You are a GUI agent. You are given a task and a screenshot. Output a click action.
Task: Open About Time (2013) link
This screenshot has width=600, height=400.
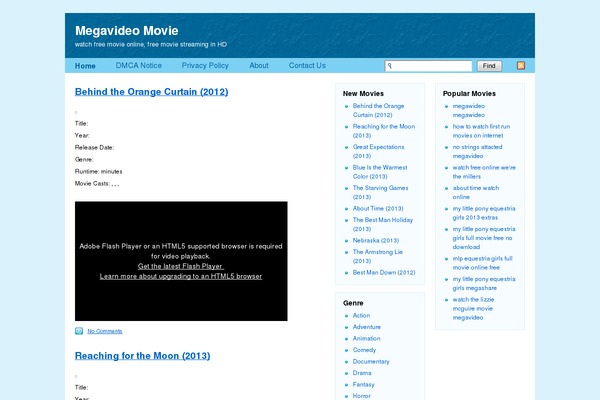(378, 208)
